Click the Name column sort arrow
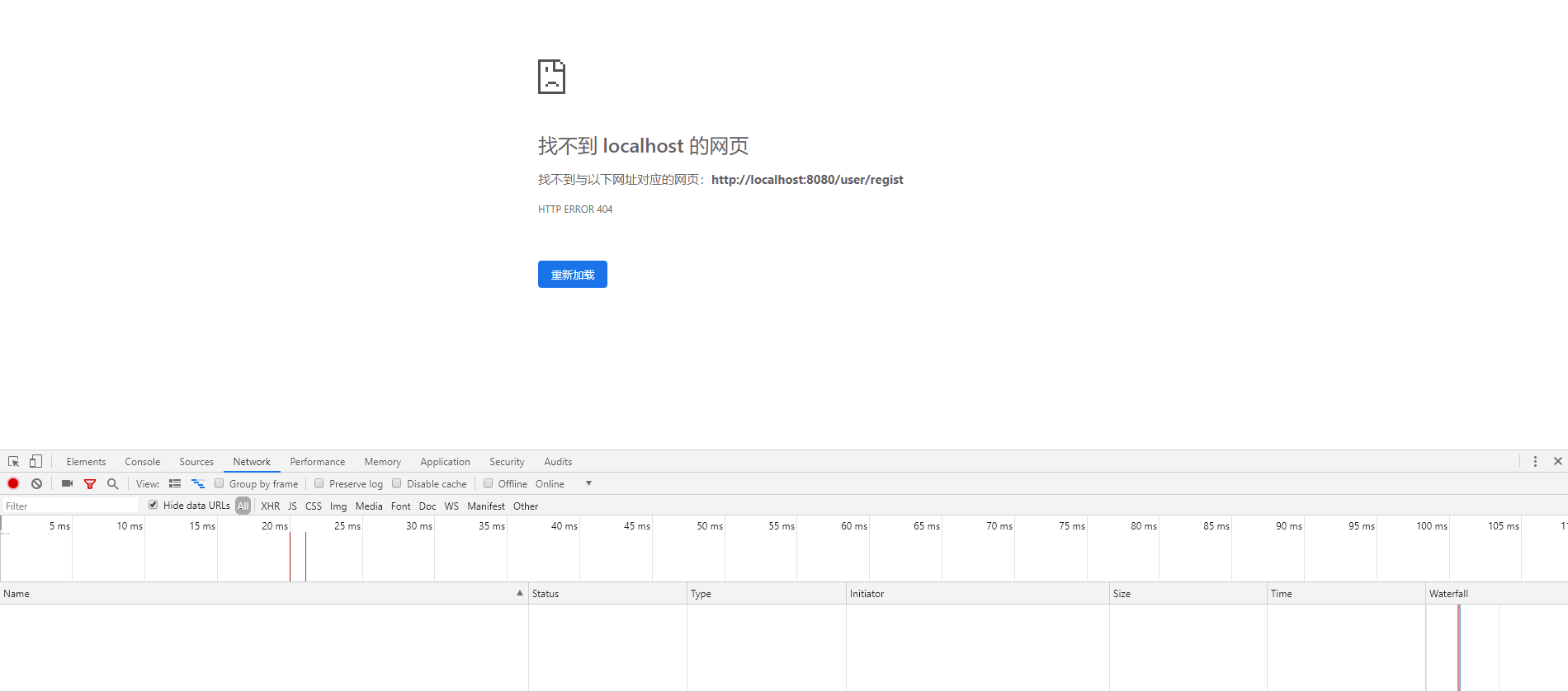 tap(520, 593)
